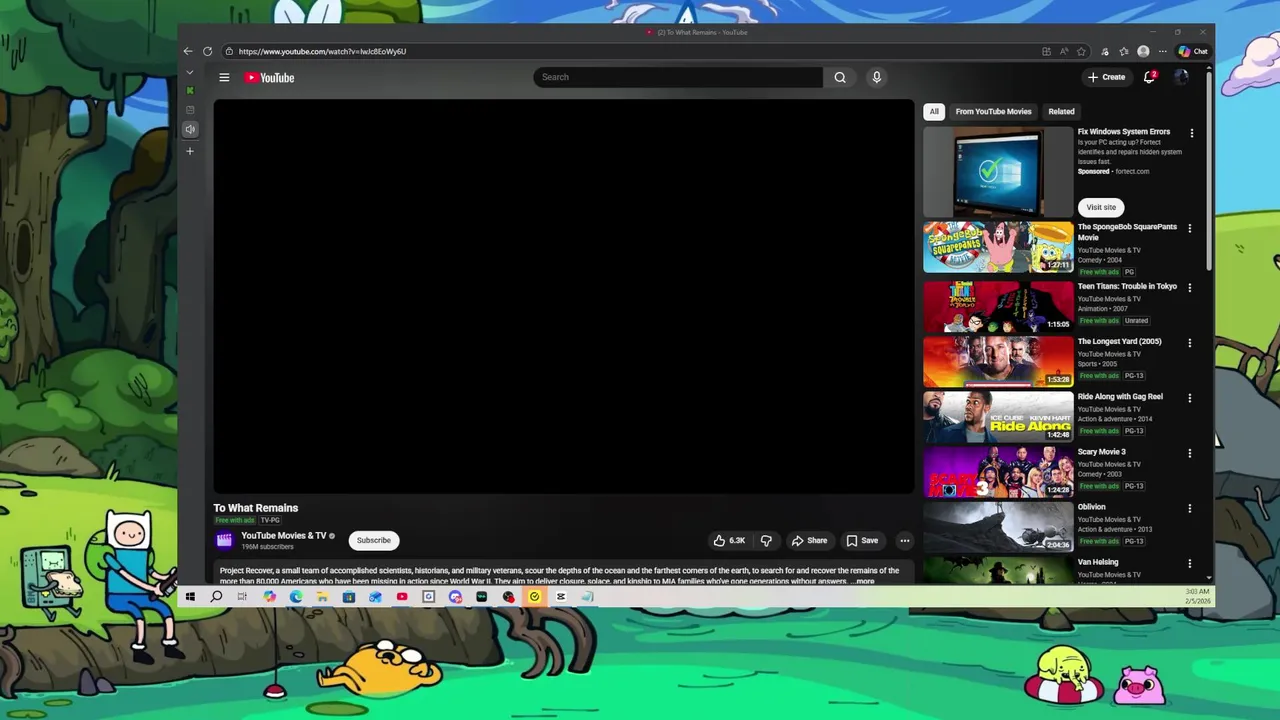Share the To What Remains video
1280x720 pixels.
coord(809,540)
